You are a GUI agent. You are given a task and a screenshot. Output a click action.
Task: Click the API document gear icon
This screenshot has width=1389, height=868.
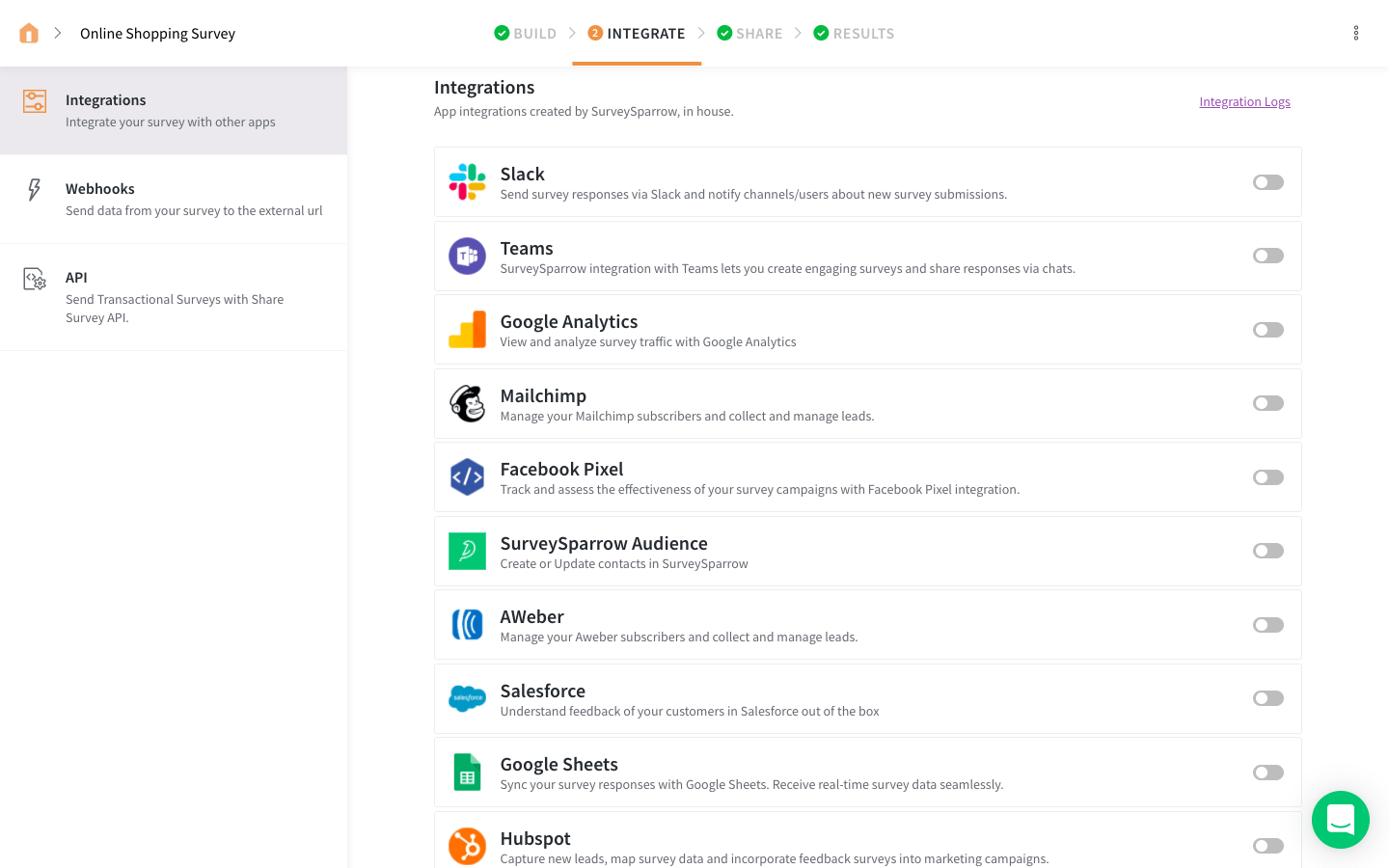click(35, 279)
